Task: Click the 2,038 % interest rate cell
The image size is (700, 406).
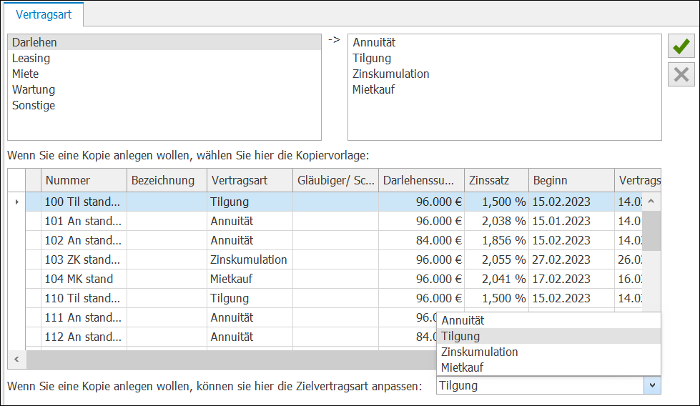Action: 496,221
